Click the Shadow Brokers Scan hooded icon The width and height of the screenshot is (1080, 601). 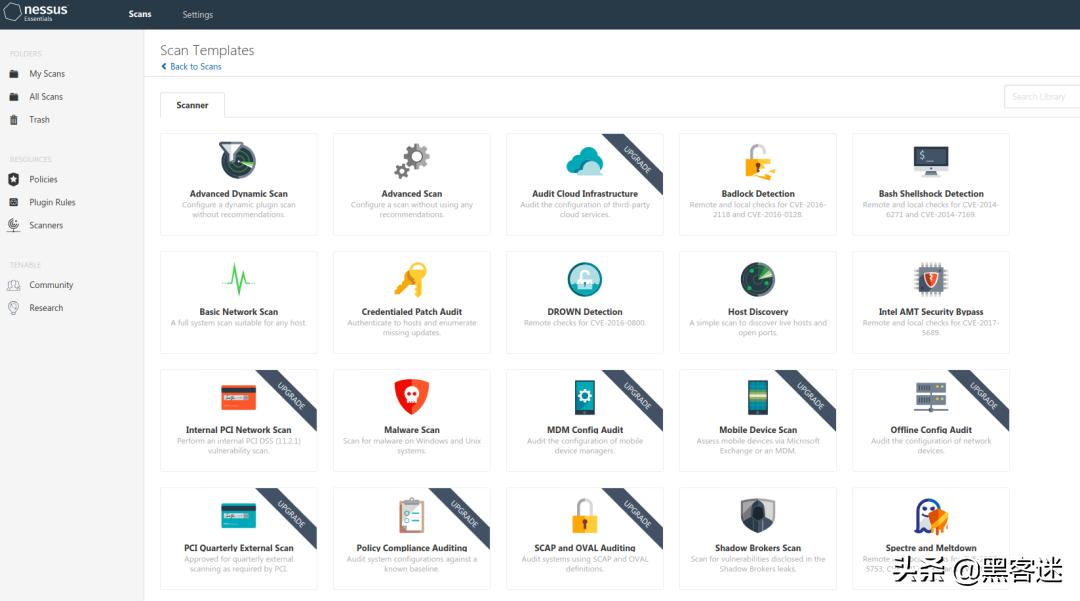tap(758, 516)
